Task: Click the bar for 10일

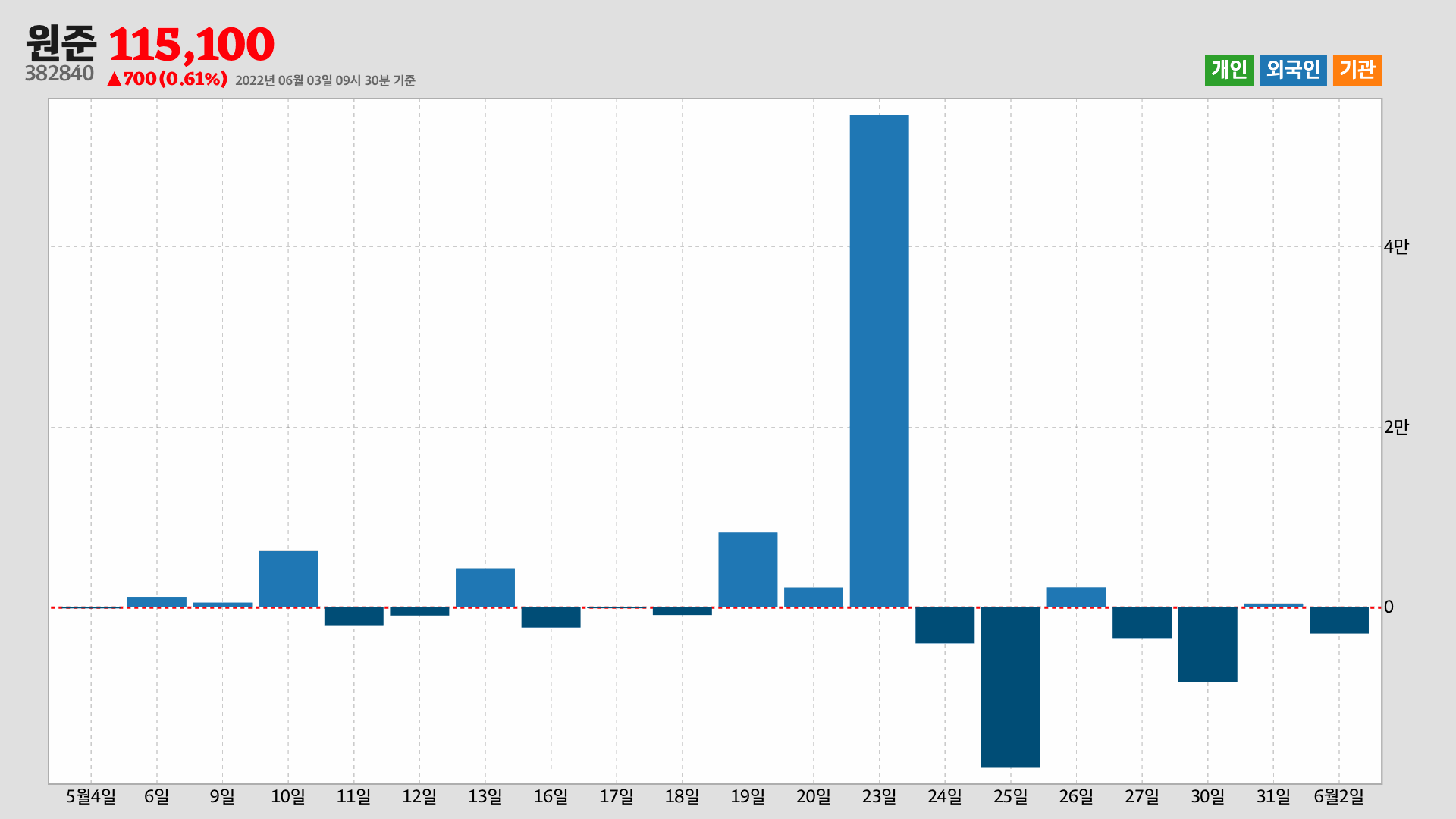Action: 288,579
